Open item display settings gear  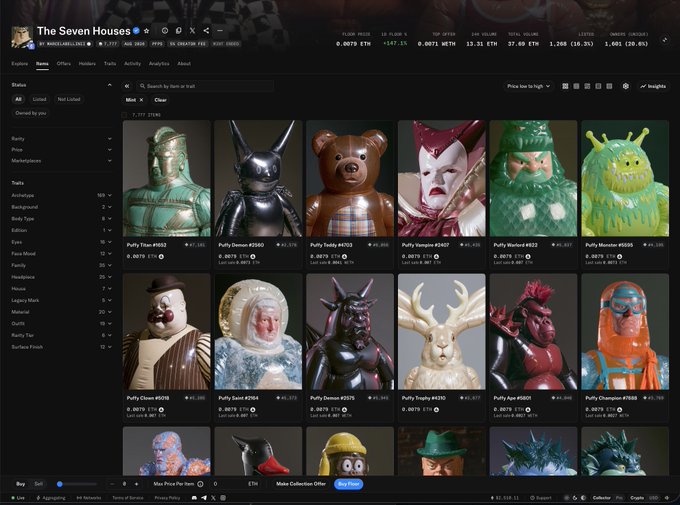point(626,86)
